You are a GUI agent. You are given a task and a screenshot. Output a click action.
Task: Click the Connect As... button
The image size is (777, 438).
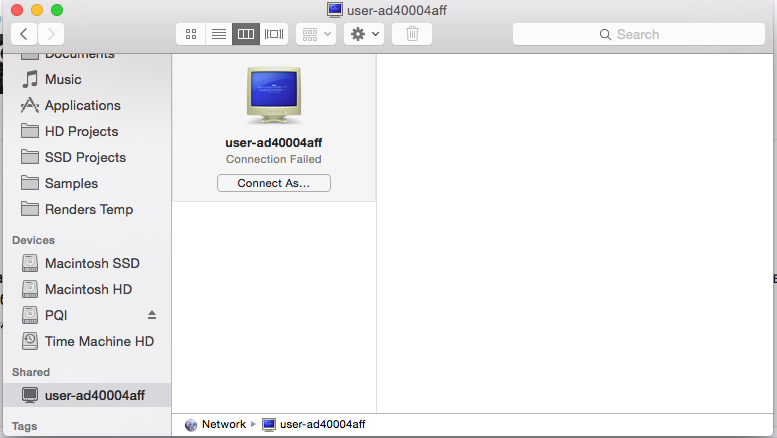click(x=274, y=183)
